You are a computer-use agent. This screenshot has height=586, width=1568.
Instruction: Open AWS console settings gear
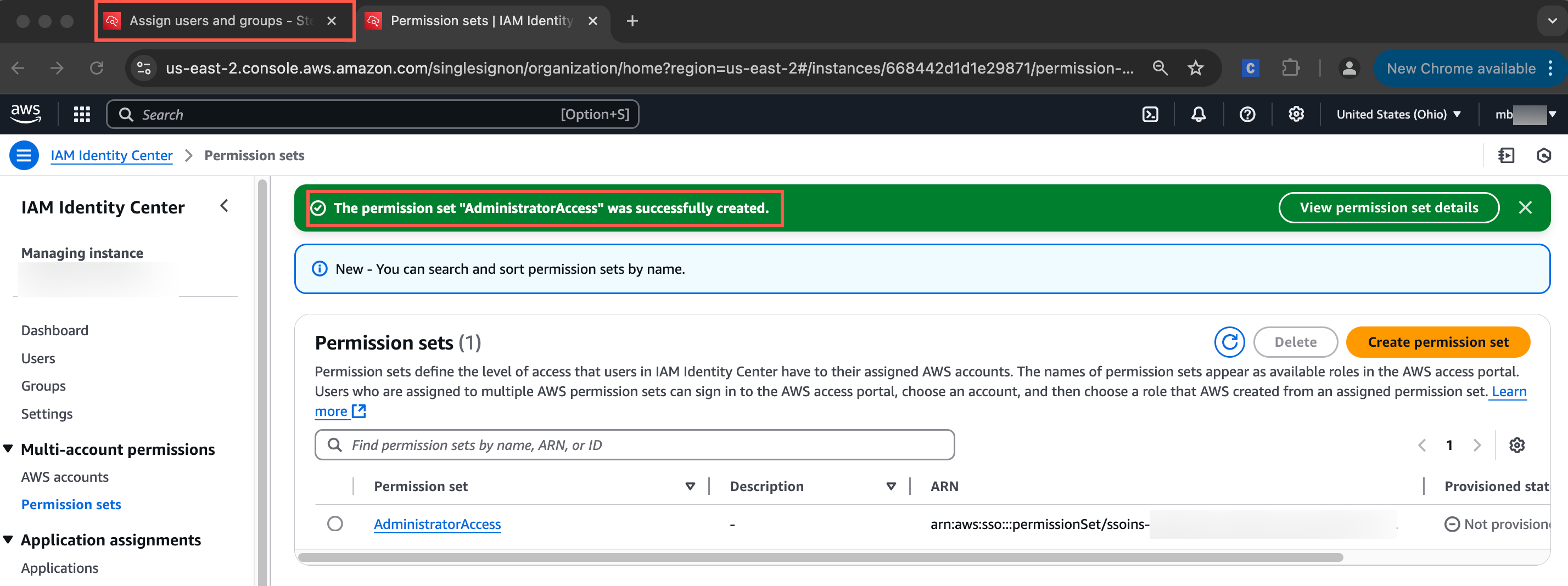click(x=1296, y=114)
